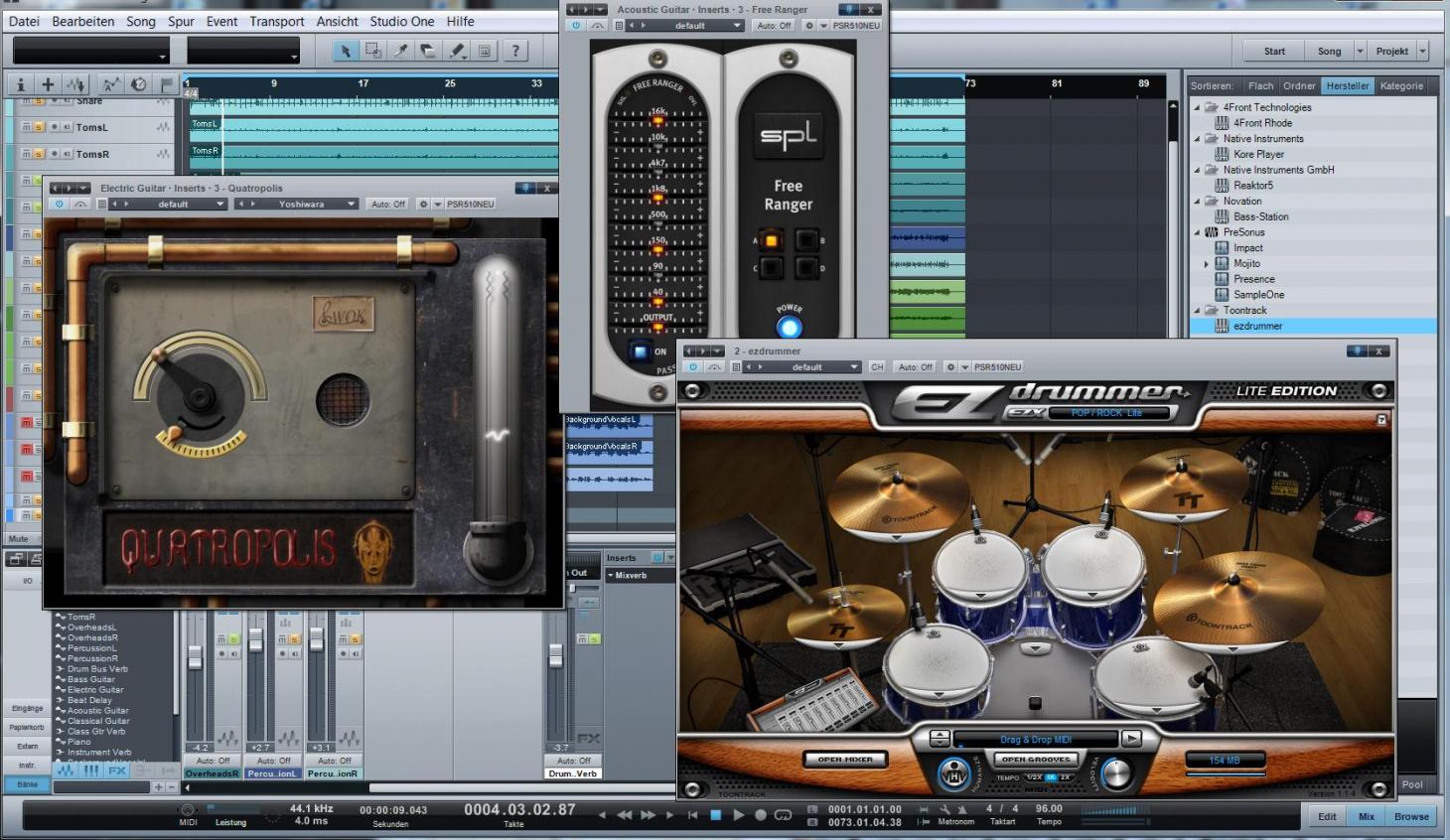Toggle the Free Ranger ON switch
The width and height of the screenshot is (1450, 840).
[x=640, y=351]
